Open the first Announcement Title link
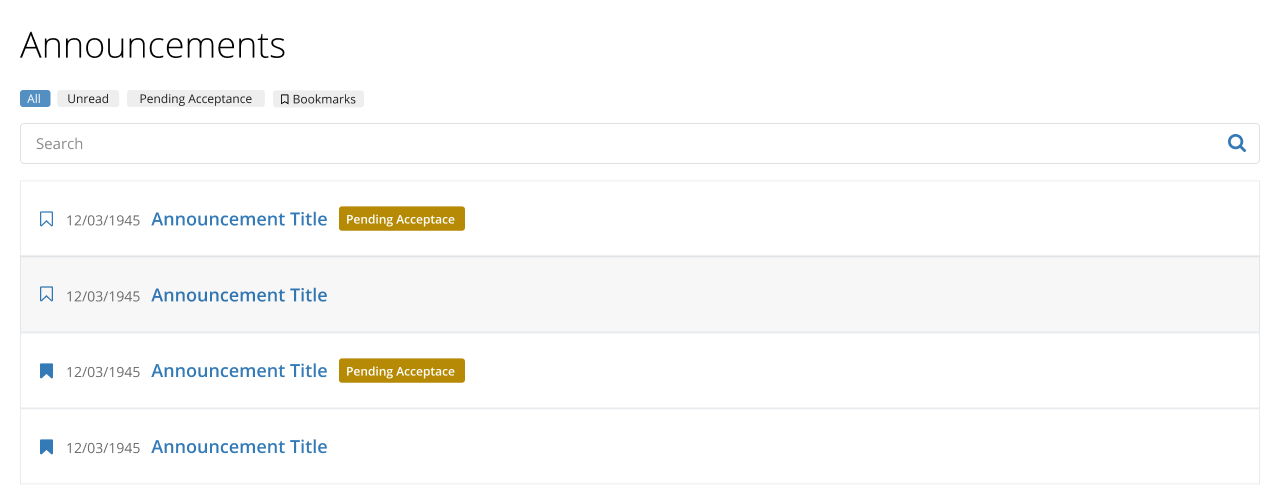 tap(239, 219)
